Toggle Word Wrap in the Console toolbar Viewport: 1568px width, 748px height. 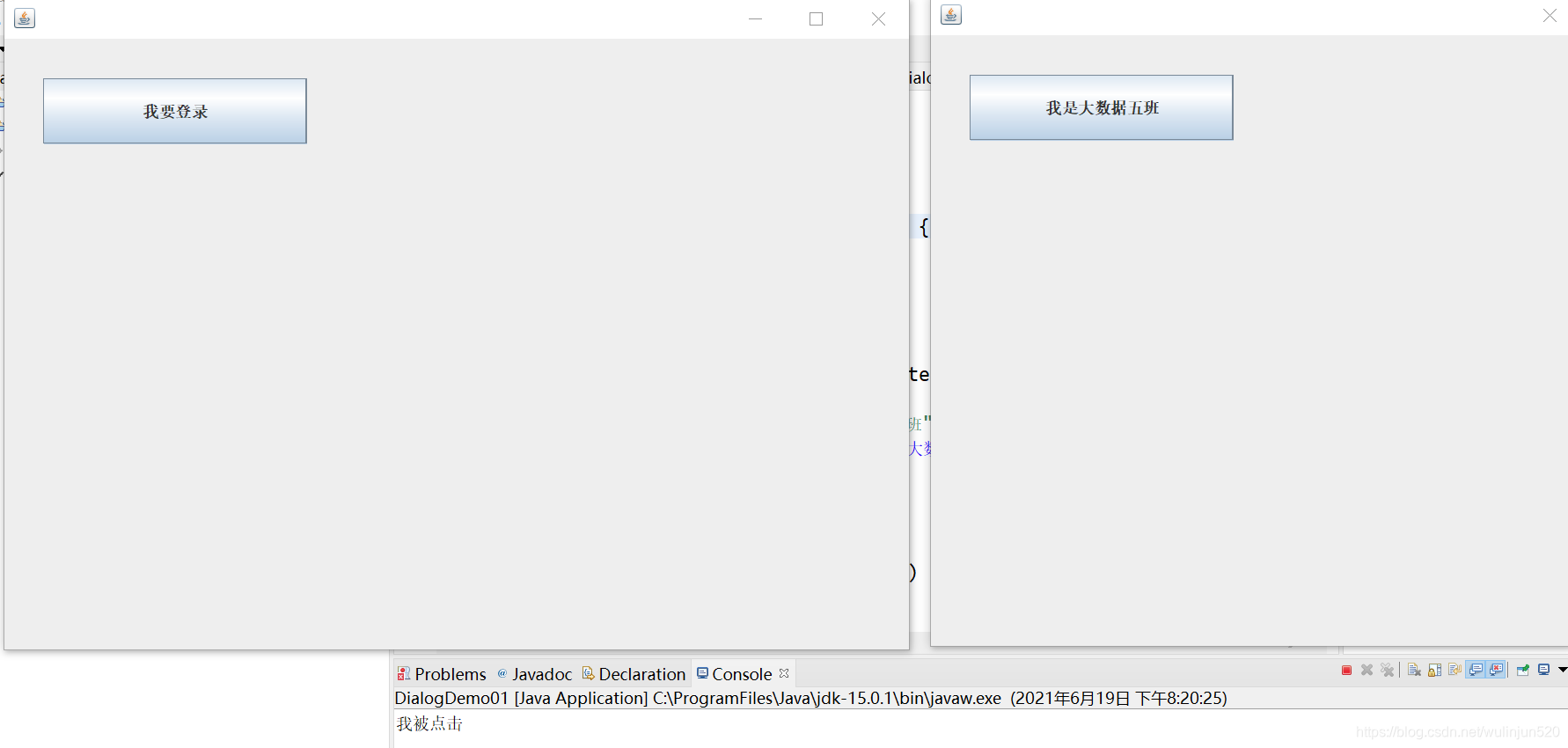click(1455, 669)
